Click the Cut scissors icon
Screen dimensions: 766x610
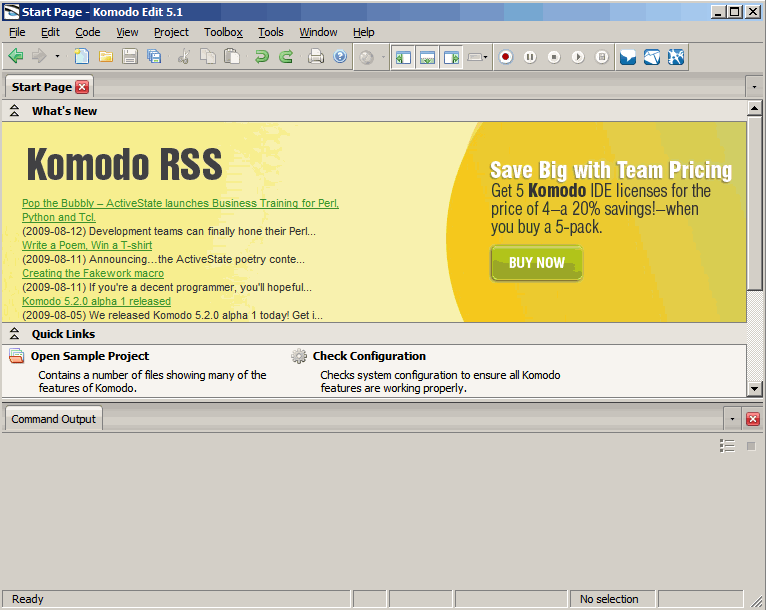(184, 57)
